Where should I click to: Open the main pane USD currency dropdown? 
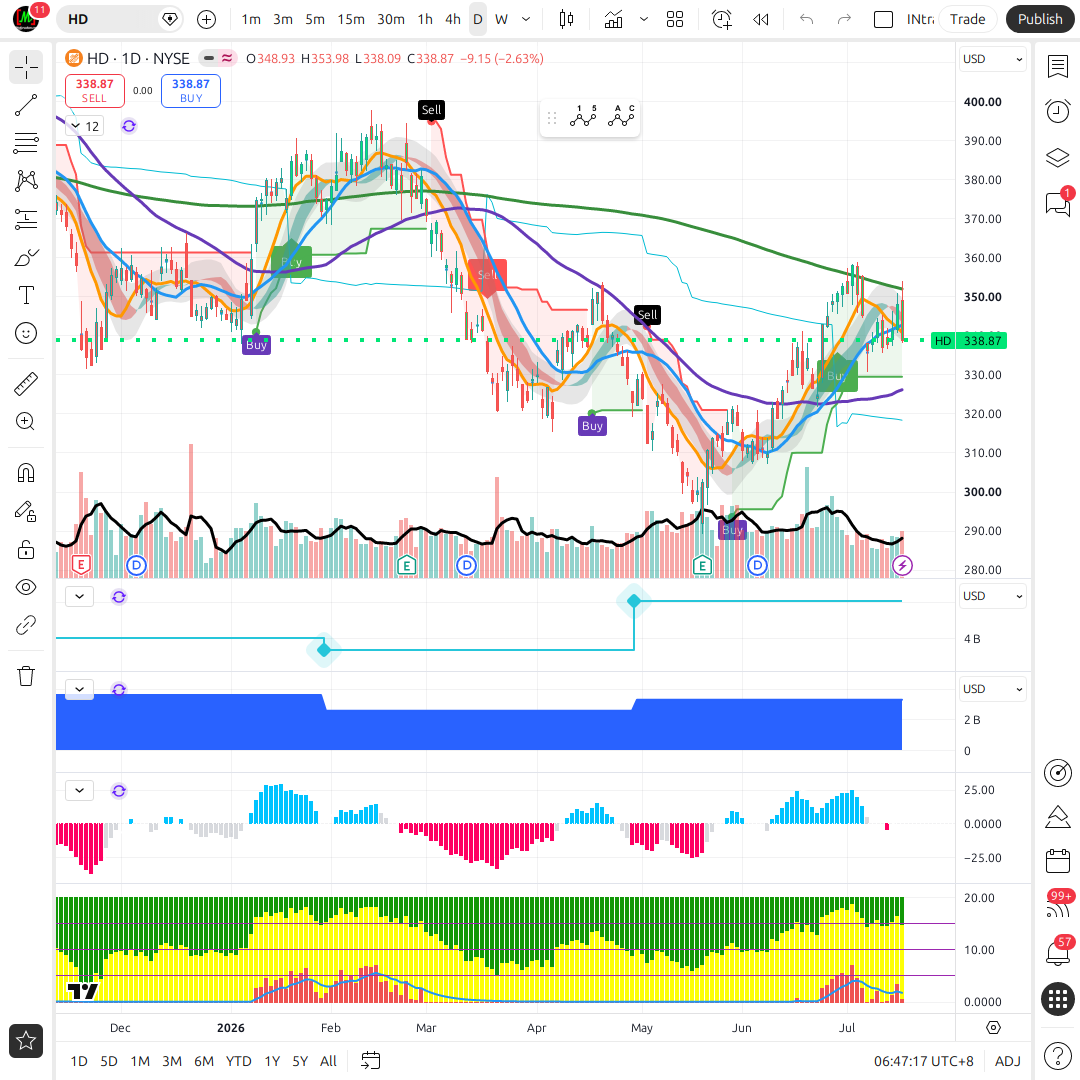pyautogui.click(x=992, y=59)
